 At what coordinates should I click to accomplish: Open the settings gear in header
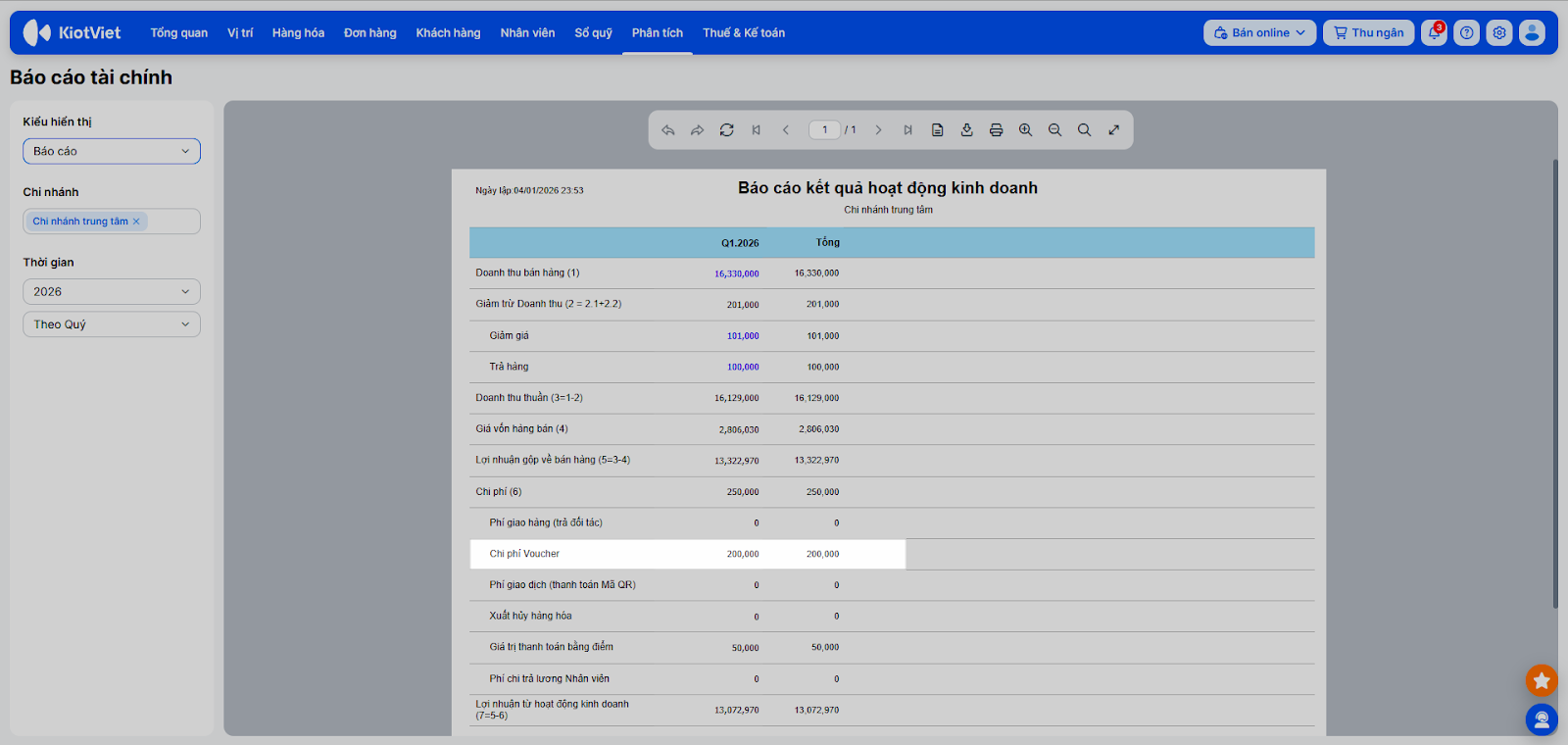1498,33
